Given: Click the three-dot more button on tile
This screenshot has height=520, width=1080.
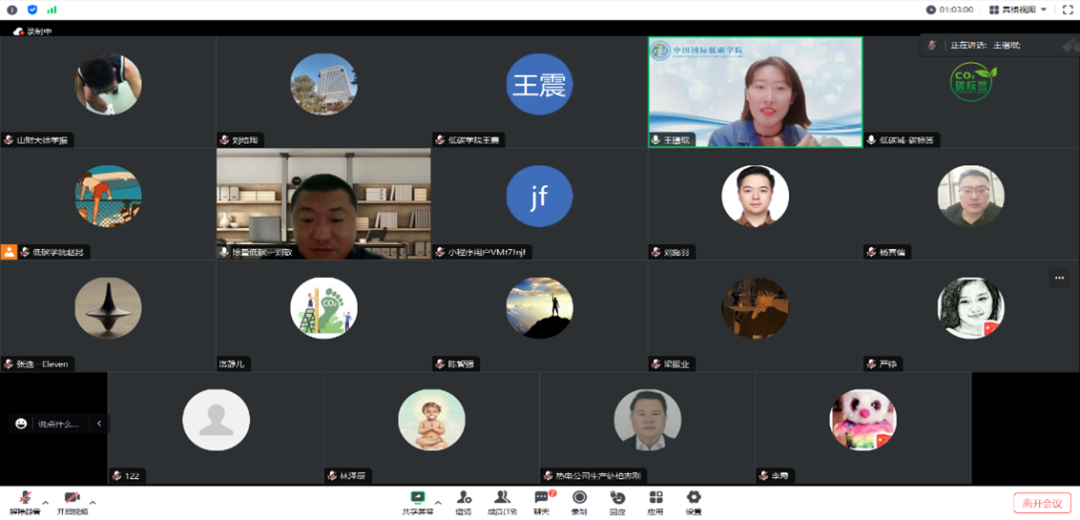Looking at the screenshot, I should [1059, 278].
